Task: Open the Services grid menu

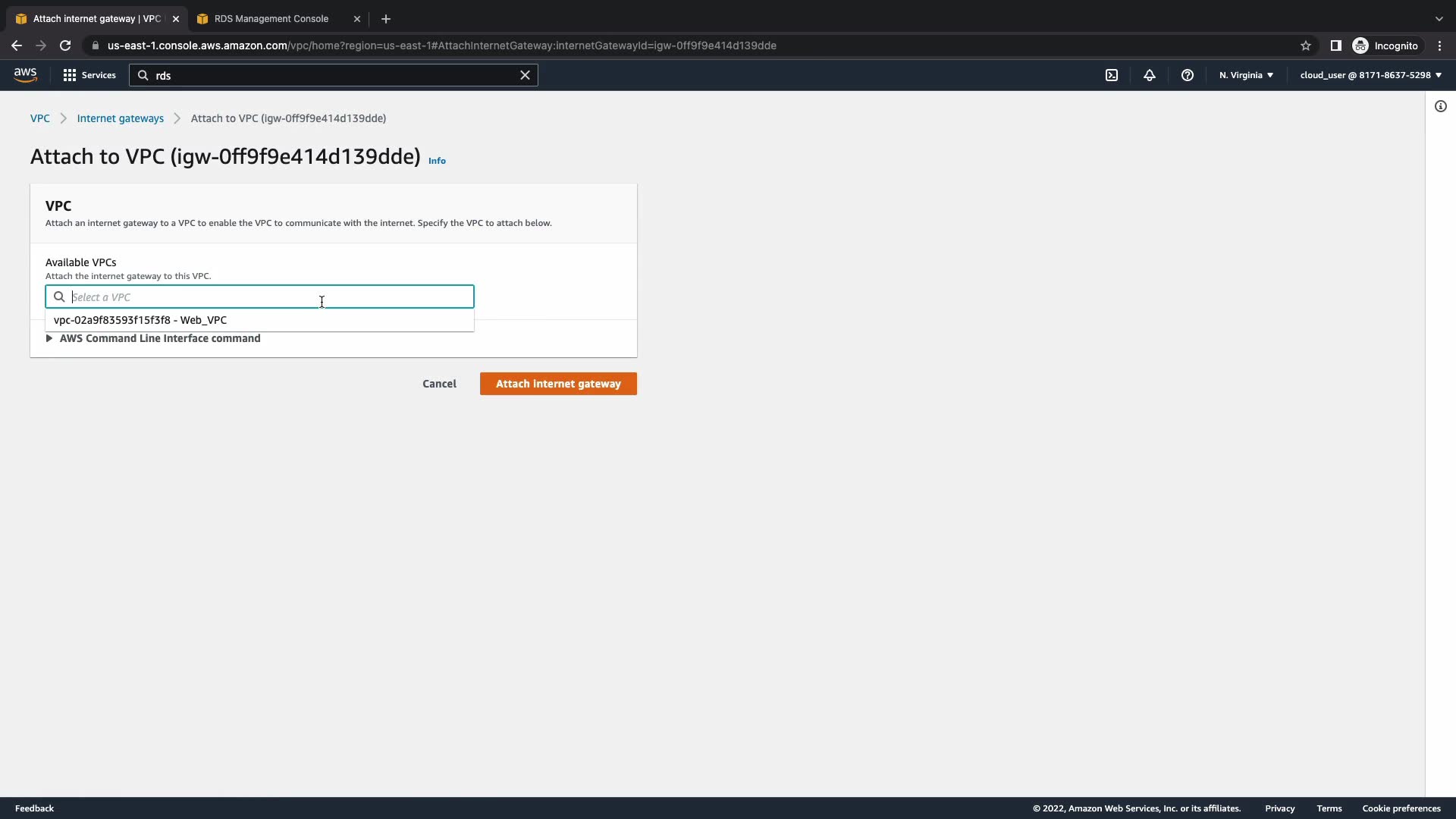Action: tap(89, 75)
